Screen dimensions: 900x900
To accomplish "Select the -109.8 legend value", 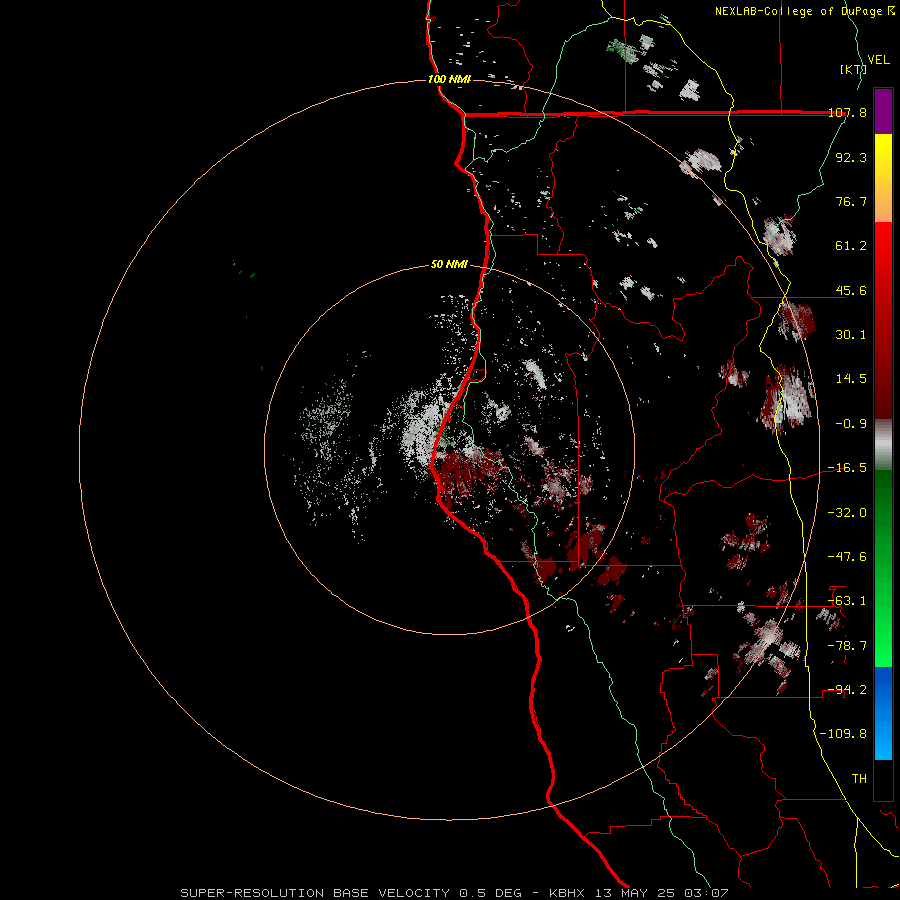I will [844, 734].
